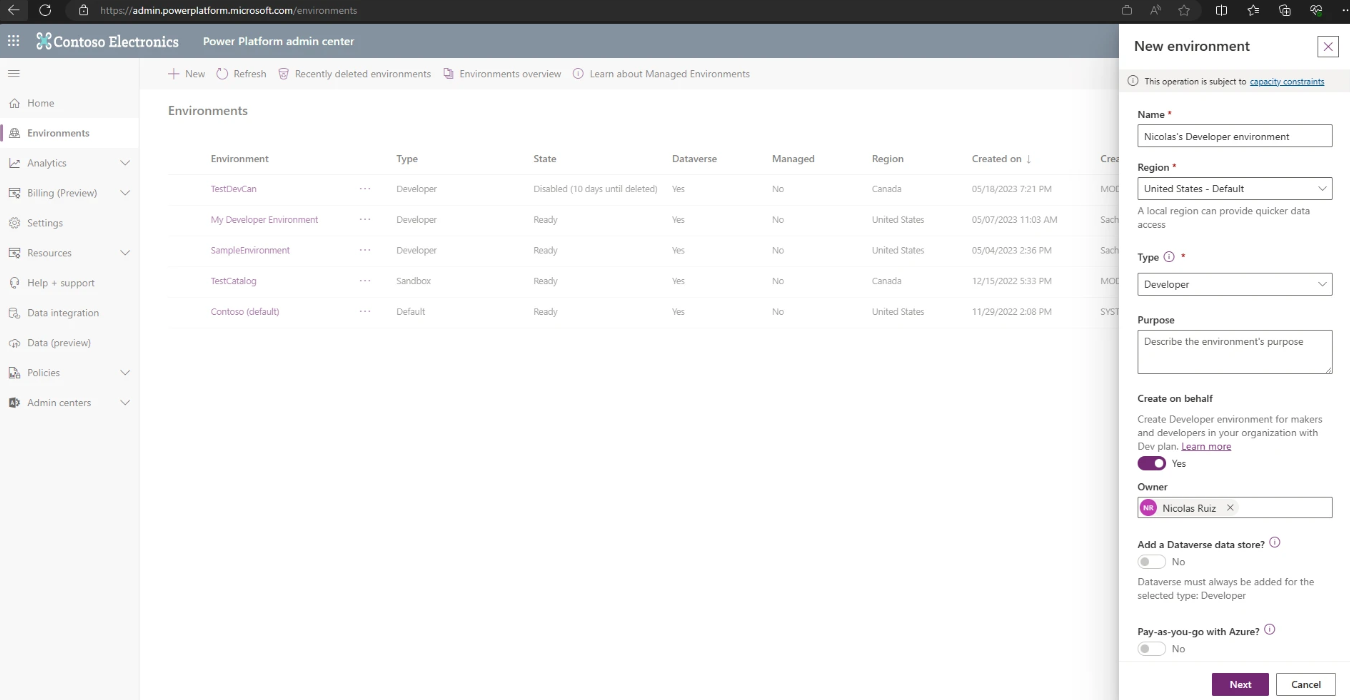This screenshot has height=700, width=1350.
Task: Open more options for TestDevCan environment
Action: pyautogui.click(x=365, y=189)
